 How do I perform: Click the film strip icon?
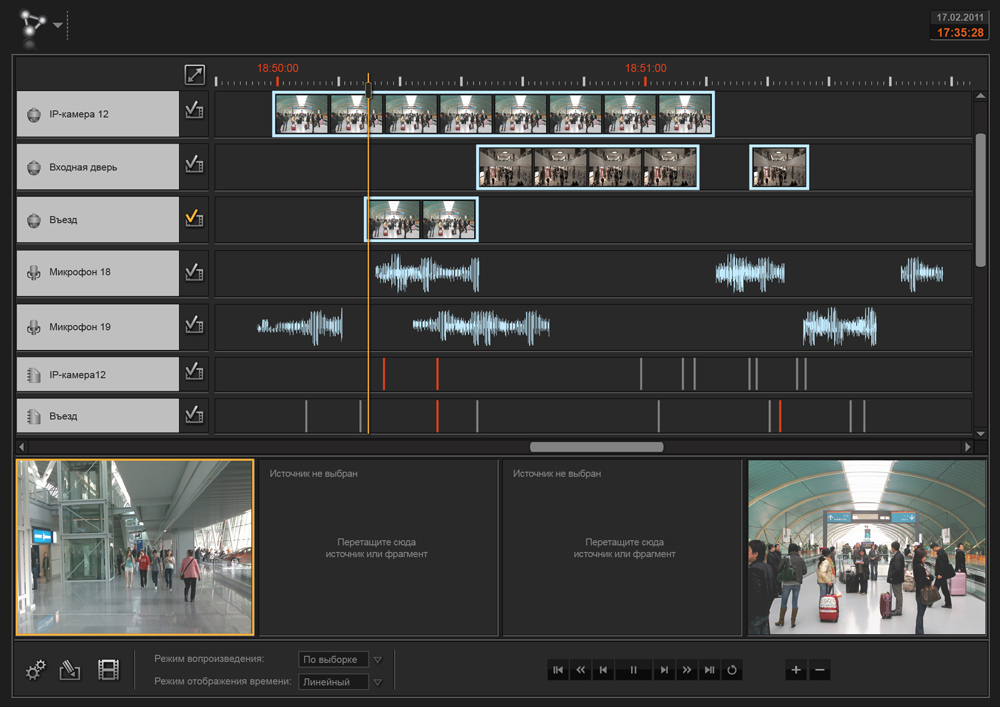[x=108, y=670]
